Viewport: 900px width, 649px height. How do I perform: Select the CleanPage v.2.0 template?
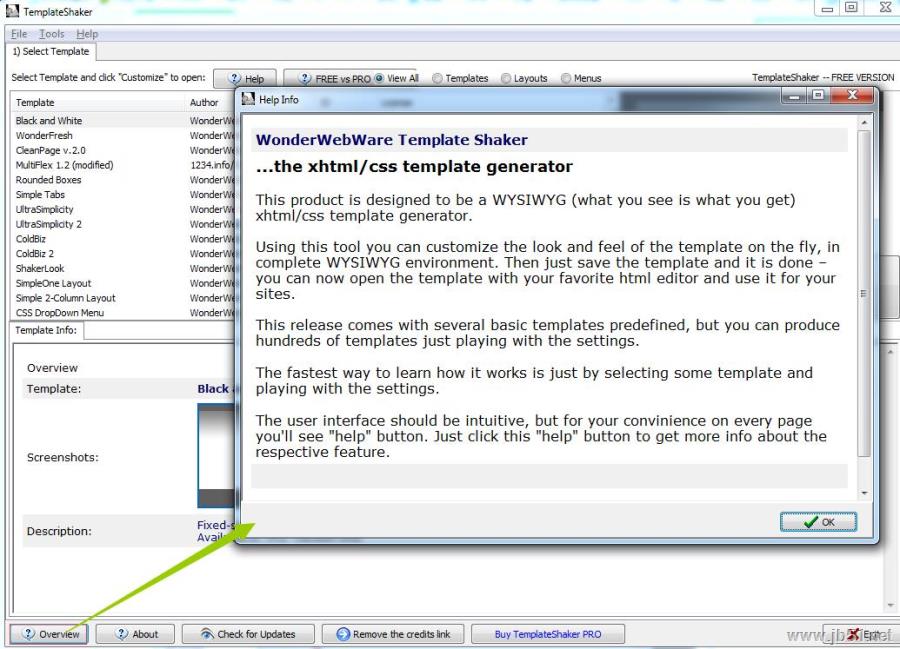tap(123, 150)
